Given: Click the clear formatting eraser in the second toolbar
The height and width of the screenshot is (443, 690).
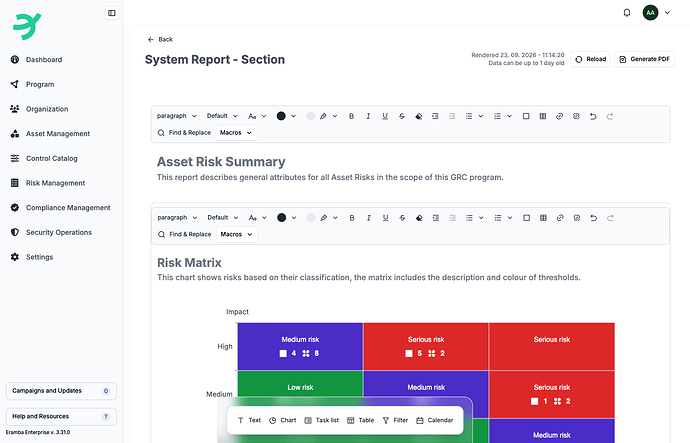Looking at the screenshot, I should (x=419, y=218).
